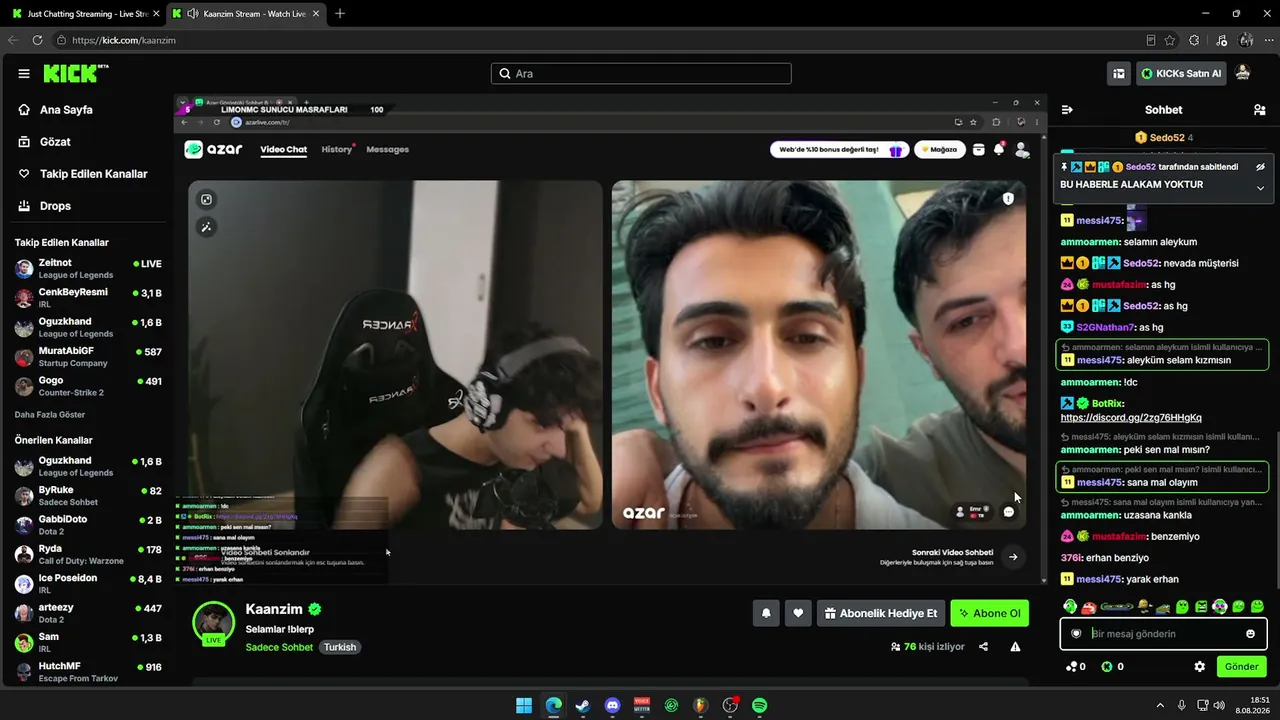Click the address bar URL

tap(124, 40)
